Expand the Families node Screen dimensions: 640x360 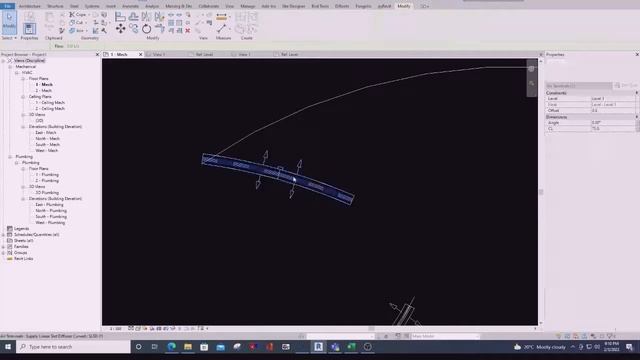4,247
